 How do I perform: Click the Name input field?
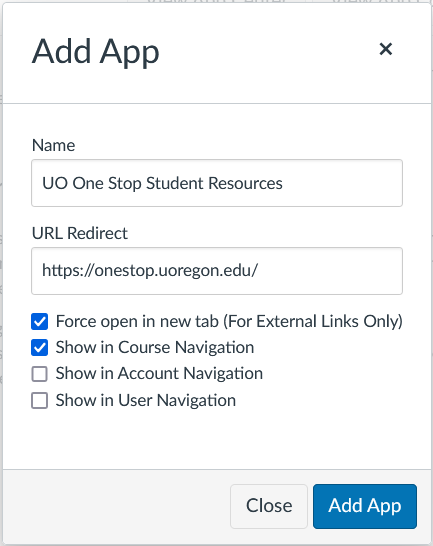(217, 183)
